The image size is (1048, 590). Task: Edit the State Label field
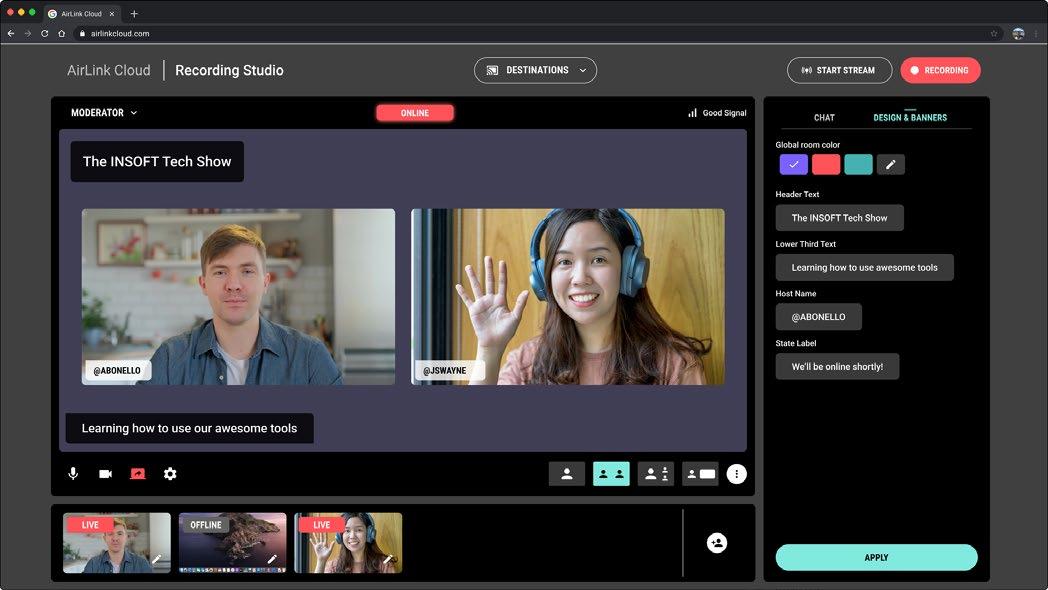click(837, 366)
